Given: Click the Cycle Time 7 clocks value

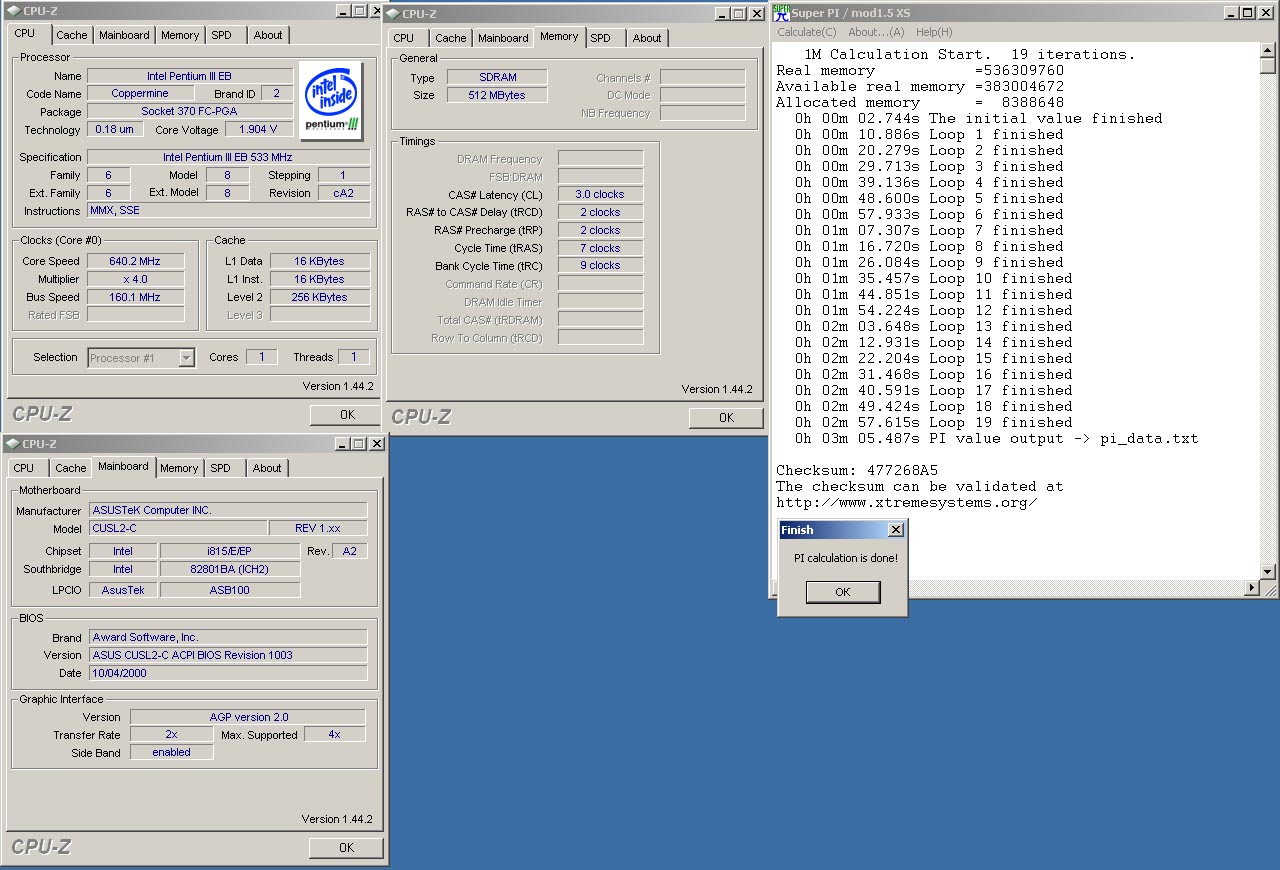Looking at the screenshot, I should [600, 248].
